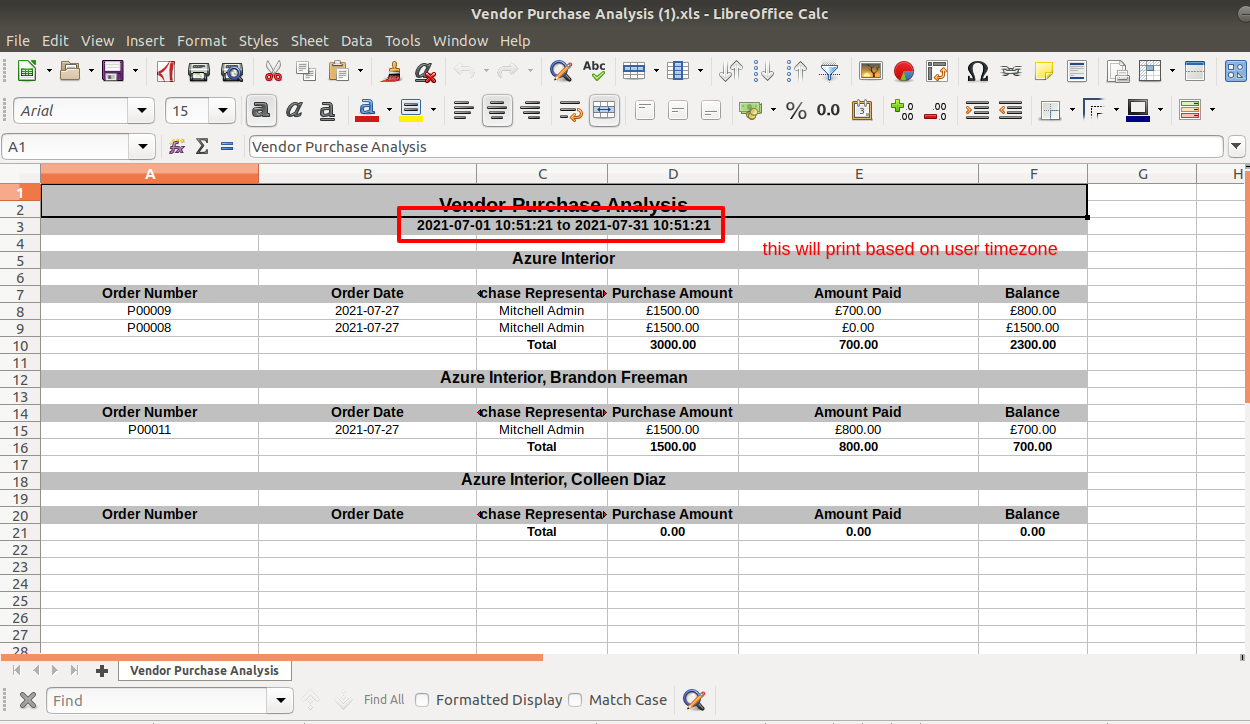Screen dimensions: 1250x724
Task: Click the New spreadsheet icon
Action: pos(27,71)
